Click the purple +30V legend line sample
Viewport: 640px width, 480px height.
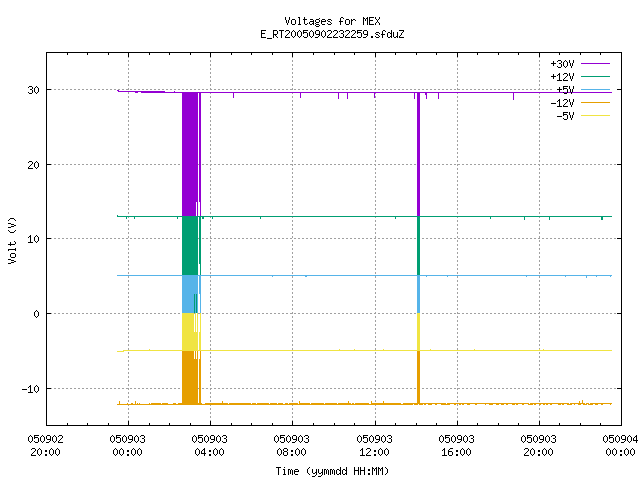[x=595, y=64]
